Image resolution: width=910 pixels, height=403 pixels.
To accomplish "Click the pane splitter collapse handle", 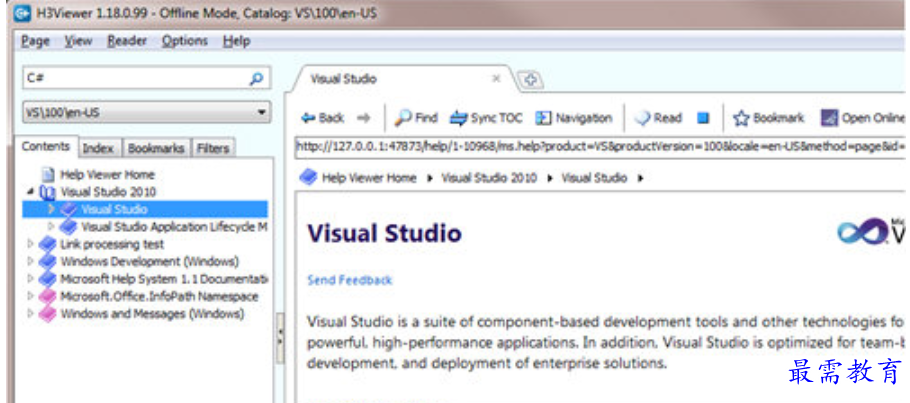I will 280,338.
